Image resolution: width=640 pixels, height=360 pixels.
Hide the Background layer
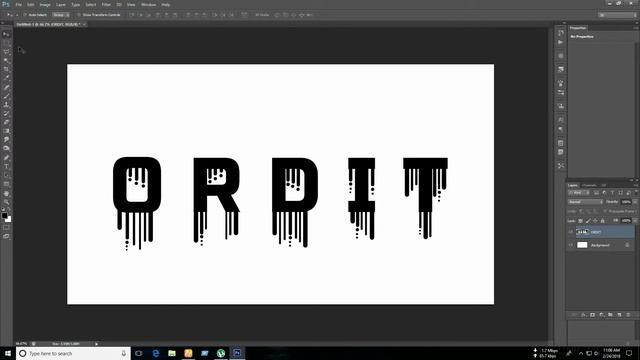[571, 245]
